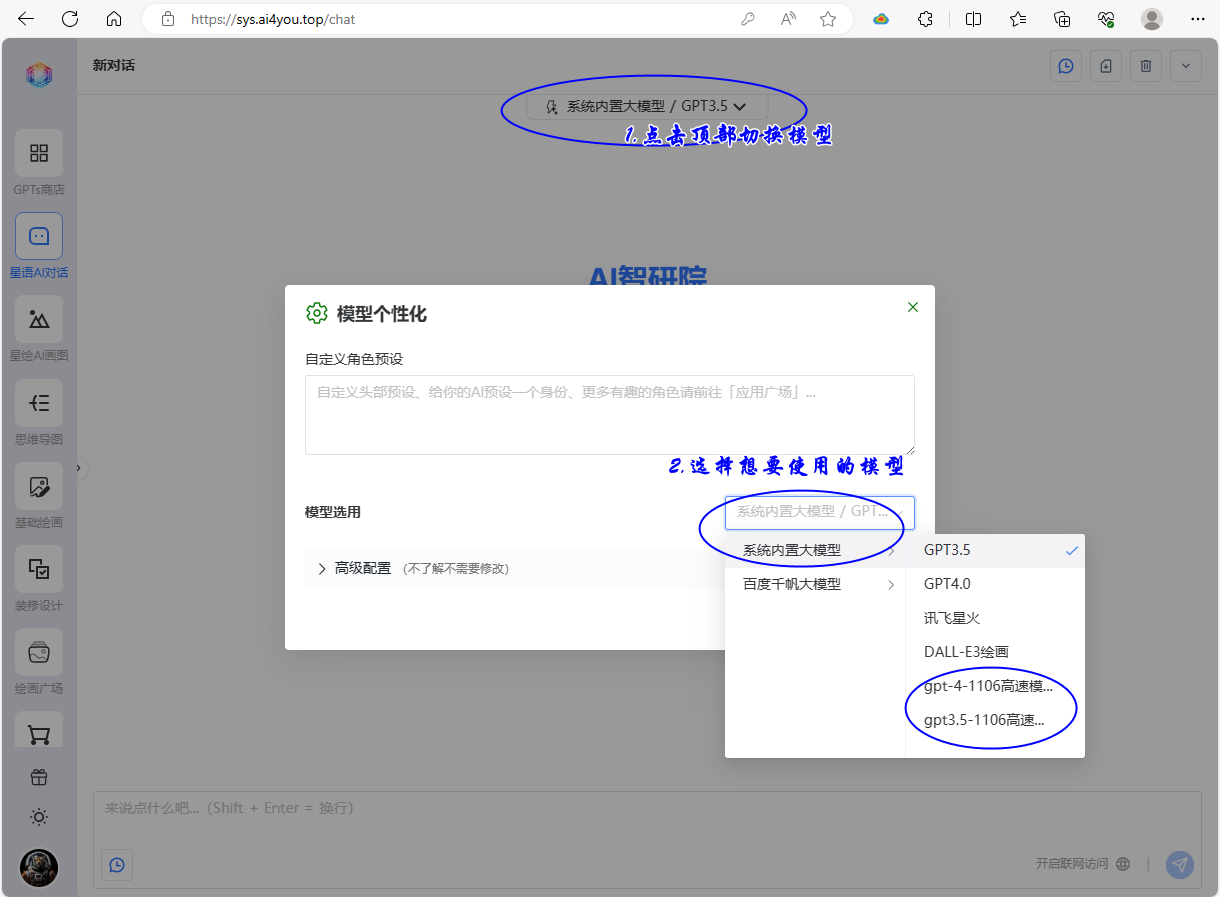The width and height of the screenshot is (1220, 897).
Task: Choose 讯飞星火 model option
Action: (x=995, y=618)
